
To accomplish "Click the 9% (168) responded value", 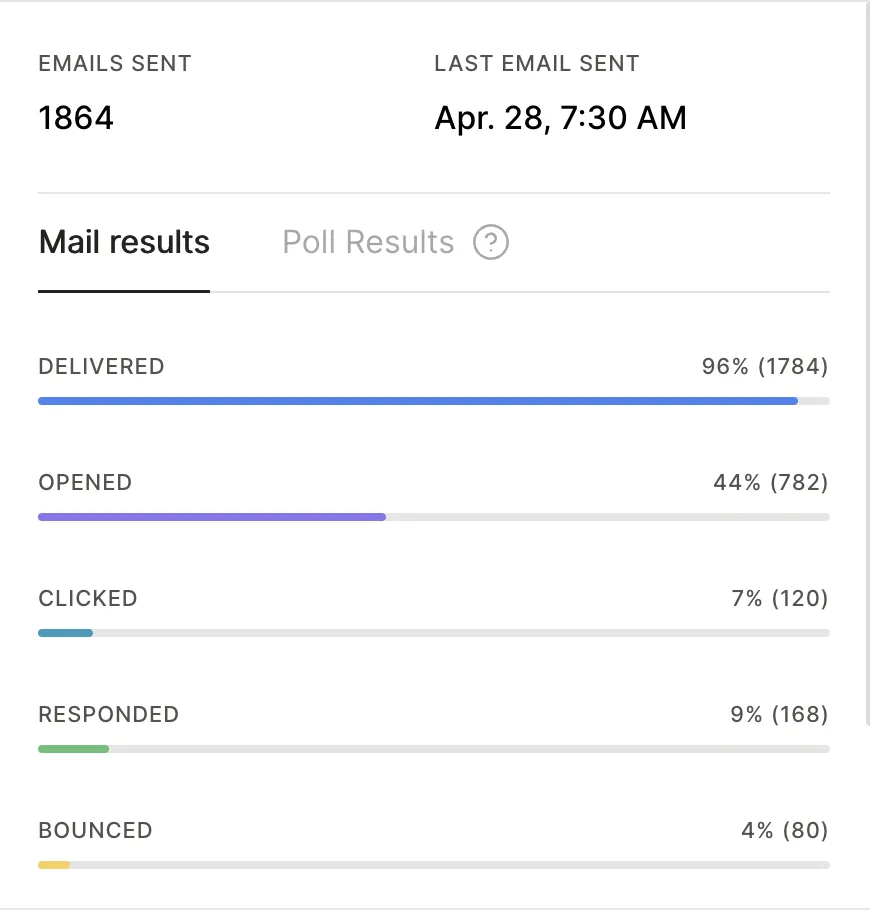I will [x=779, y=714].
